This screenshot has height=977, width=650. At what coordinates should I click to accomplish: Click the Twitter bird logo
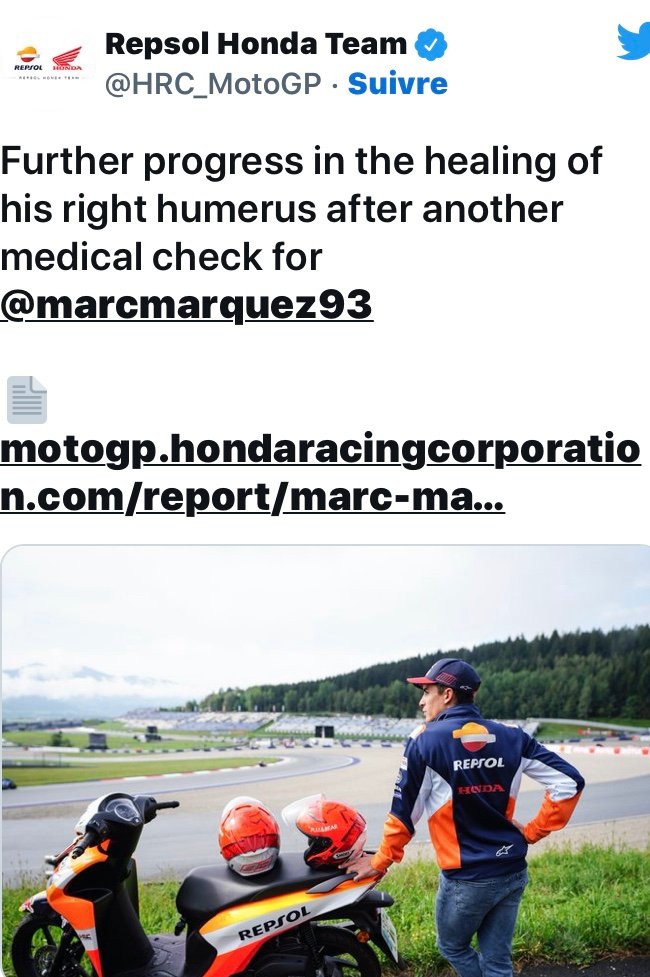pyautogui.click(x=633, y=42)
